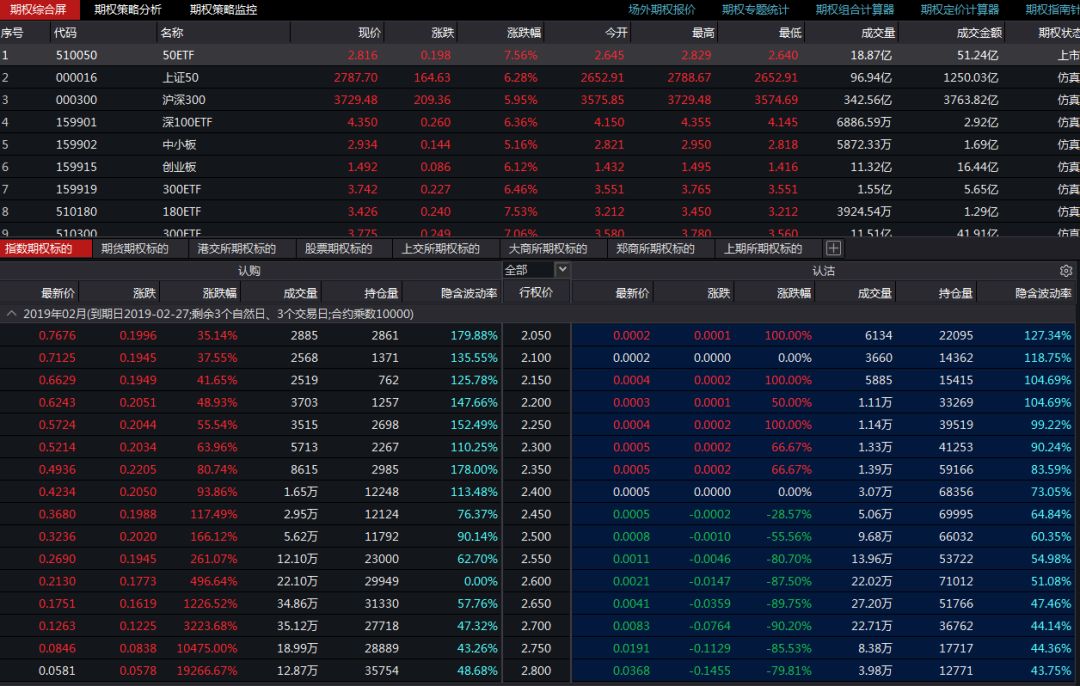Open the 期权策略监控 tab
This screenshot has height=686, width=1080.
(223, 9)
